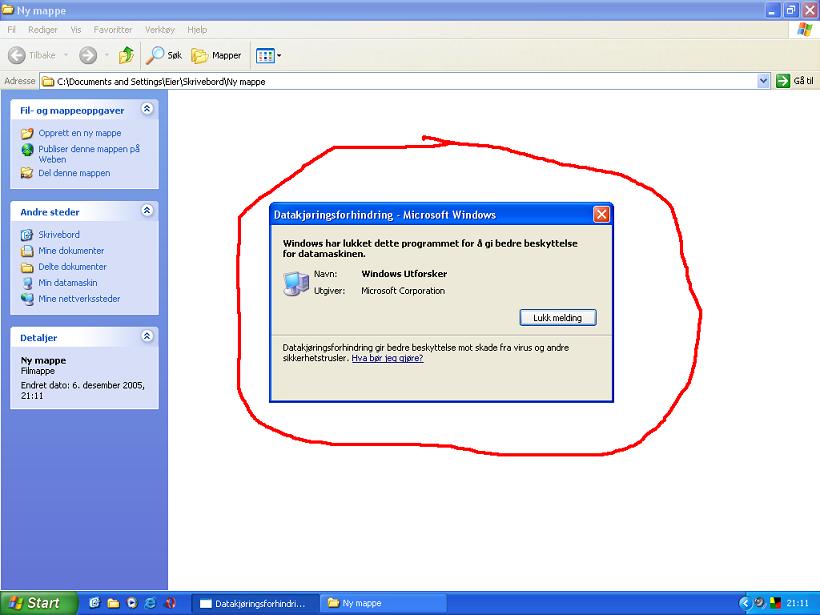Screen dimensions: 820x615
Task: Open Mine nettverkssteder link
Action: pyautogui.click(x=79, y=299)
